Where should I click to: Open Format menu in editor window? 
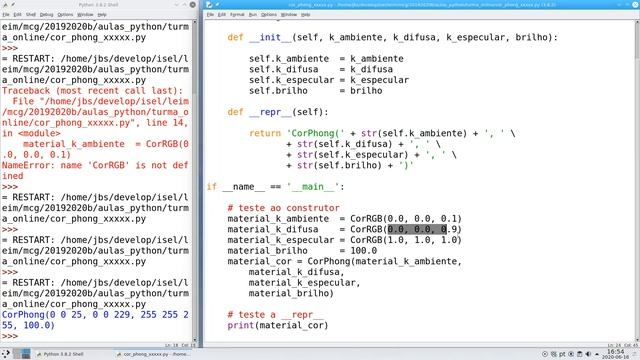(x=237, y=15)
